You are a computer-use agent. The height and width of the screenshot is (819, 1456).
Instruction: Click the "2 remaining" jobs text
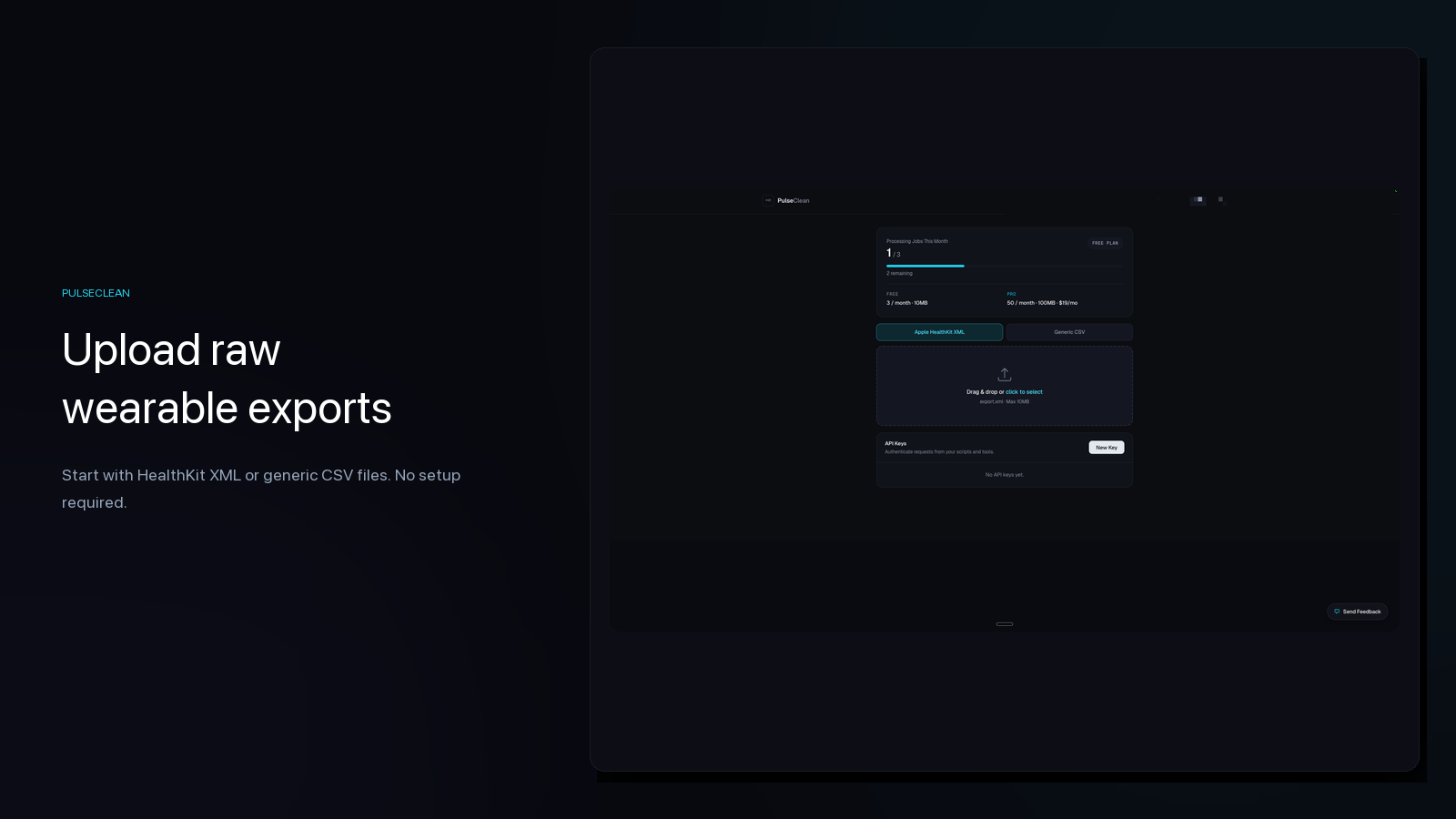[899, 273]
